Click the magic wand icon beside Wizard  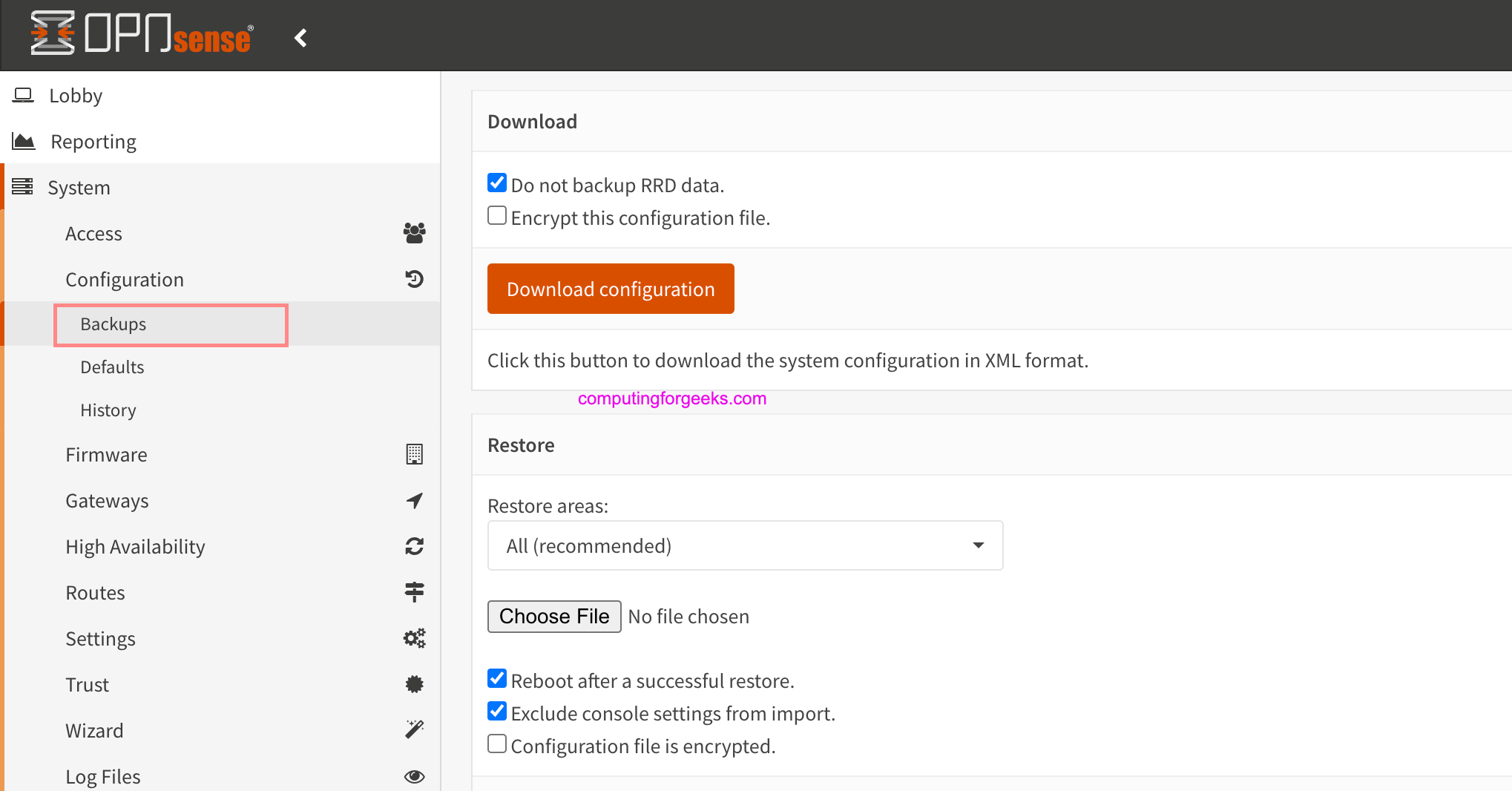click(x=414, y=729)
